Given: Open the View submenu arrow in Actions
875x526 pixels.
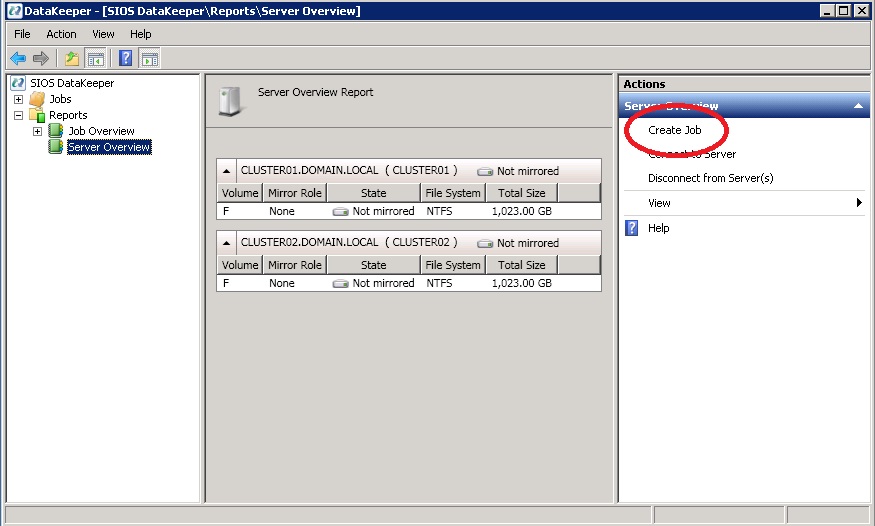Looking at the screenshot, I should point(859,202).
